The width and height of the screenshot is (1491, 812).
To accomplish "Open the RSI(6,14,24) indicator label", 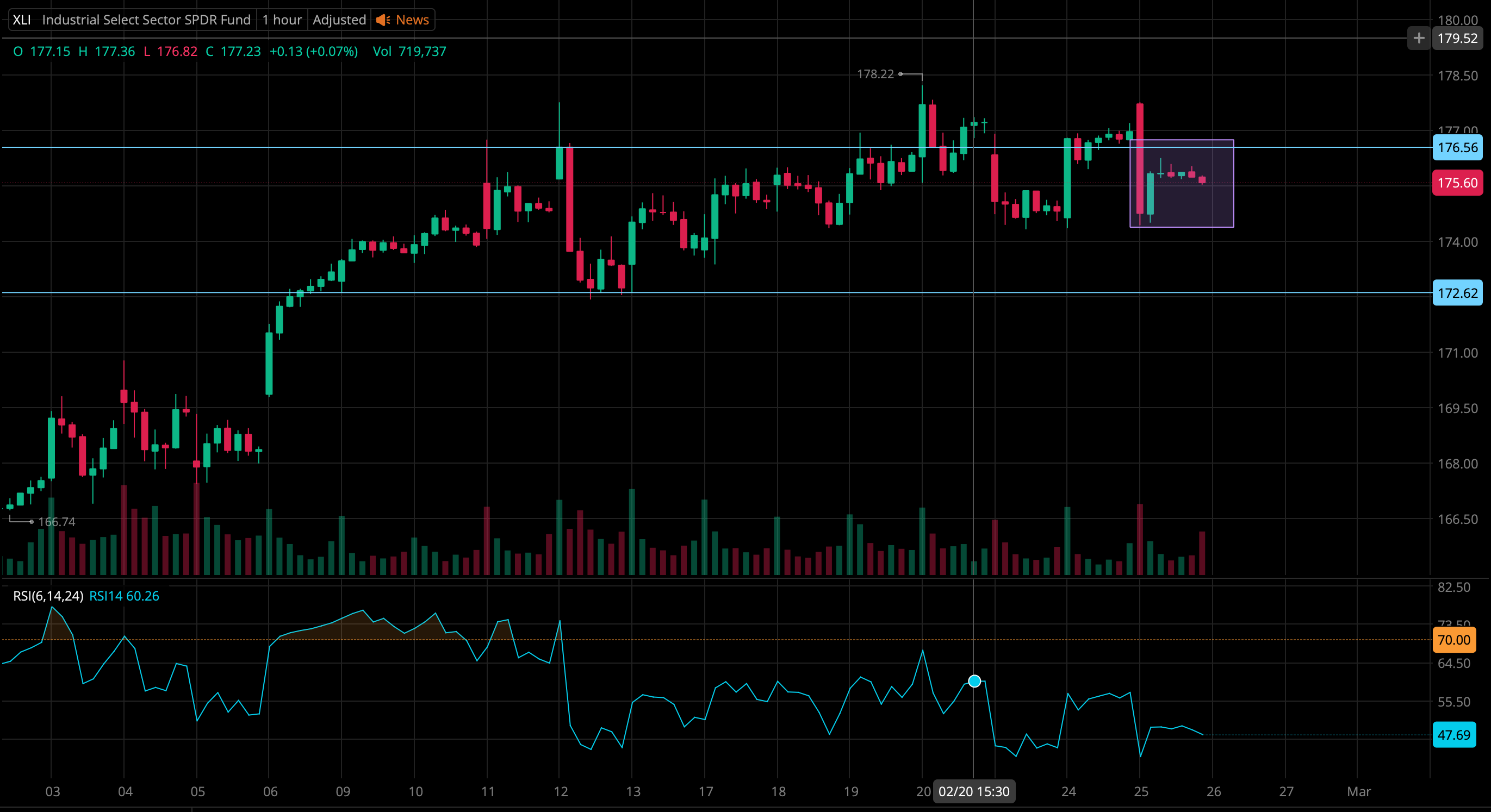I will 48,596.
